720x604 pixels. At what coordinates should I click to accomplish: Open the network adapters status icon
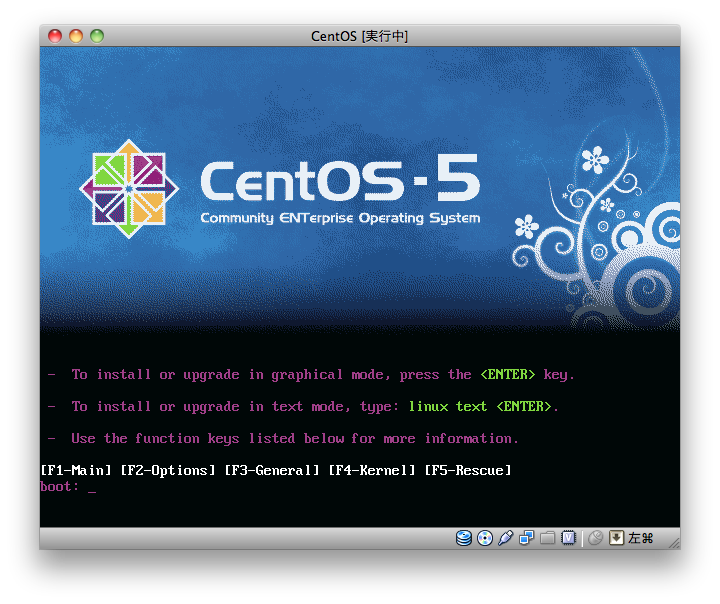pyautogui.click(x=527, y=538)
